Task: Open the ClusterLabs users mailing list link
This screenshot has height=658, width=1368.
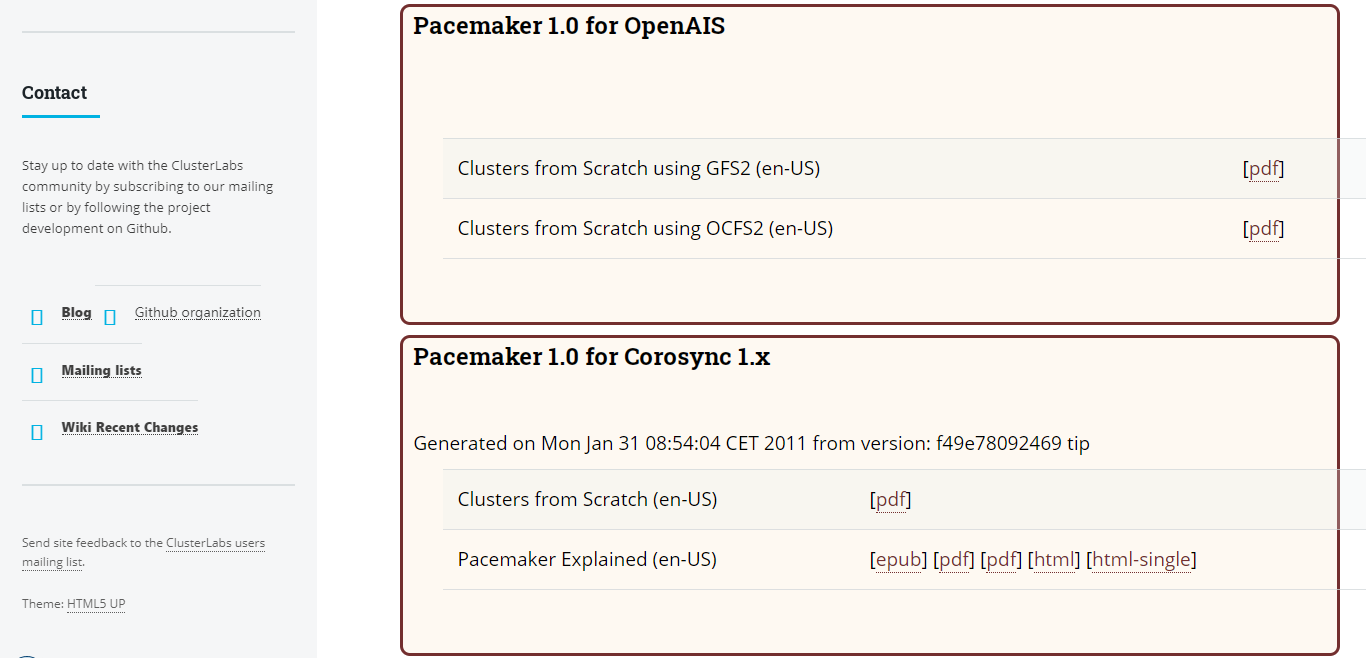Action: click(215, 543)
